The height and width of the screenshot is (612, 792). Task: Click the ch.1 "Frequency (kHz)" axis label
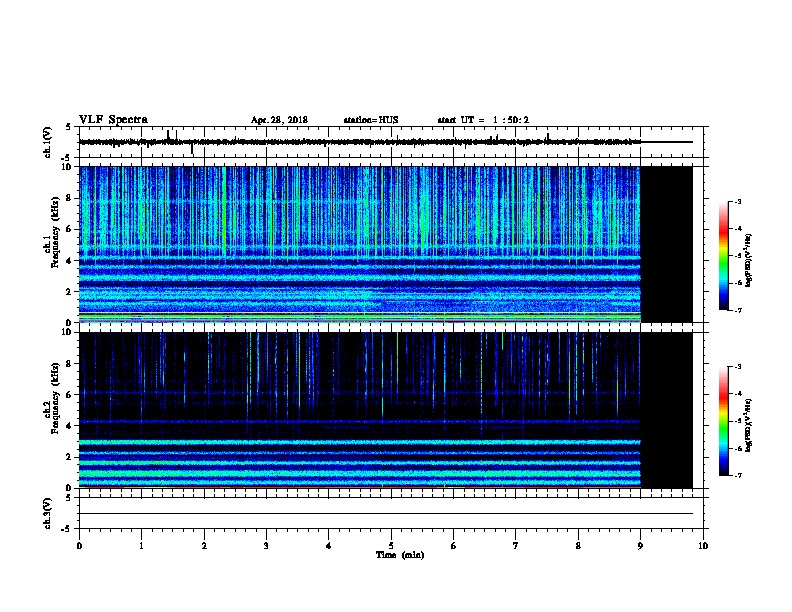(x=56, y=232)
